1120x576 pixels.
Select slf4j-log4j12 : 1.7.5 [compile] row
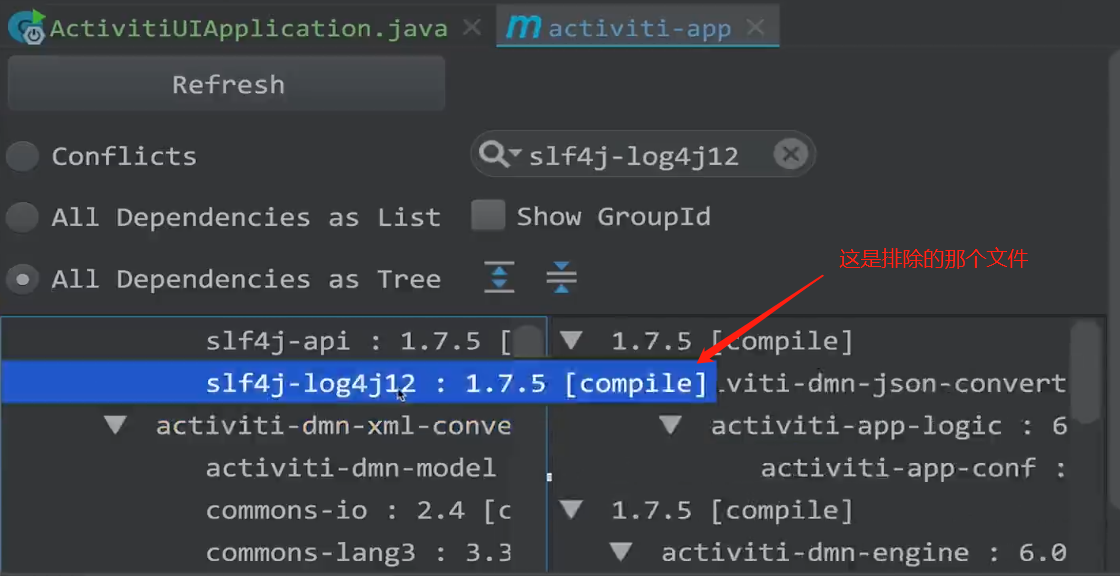click(357, 384)
